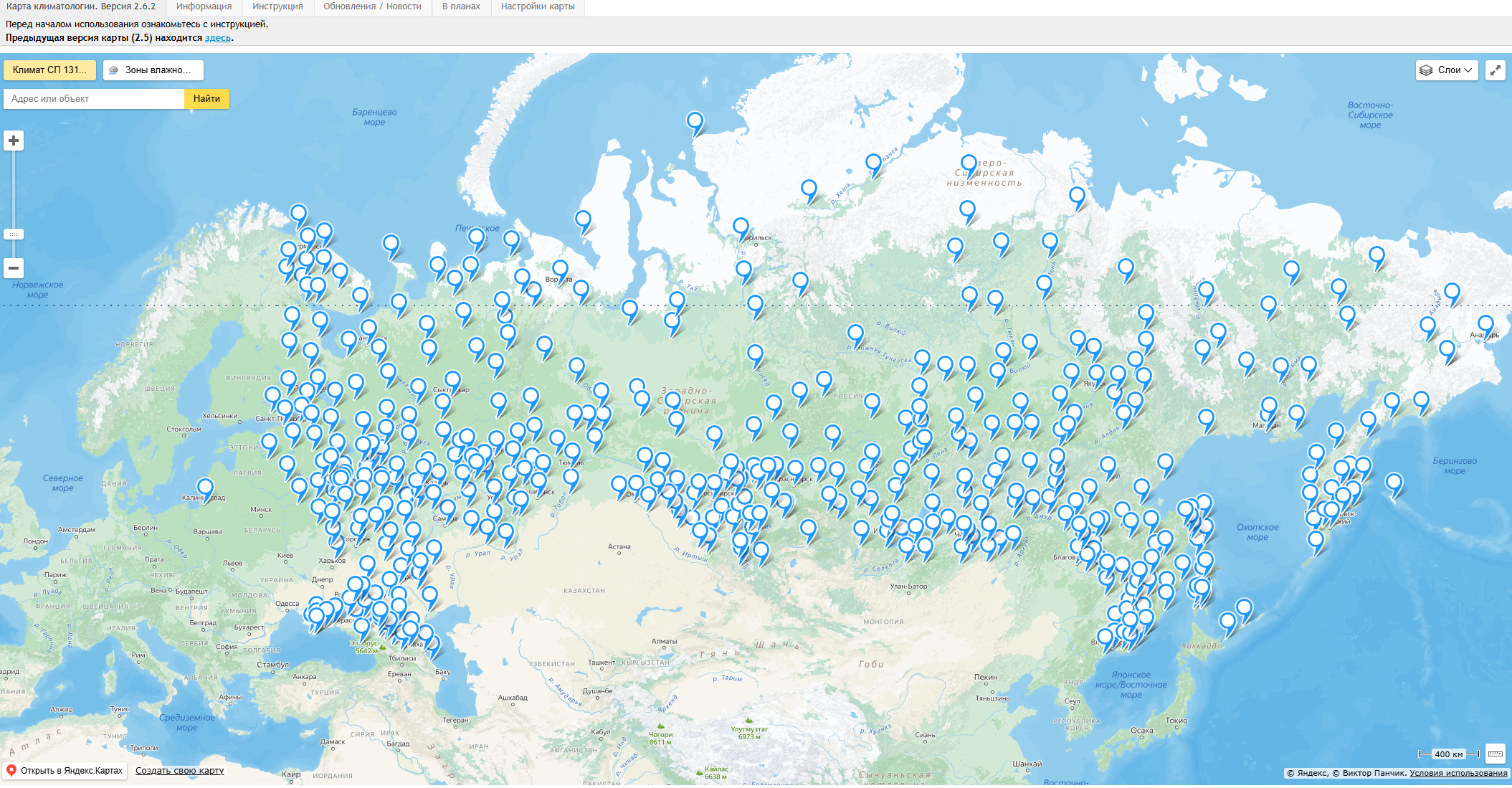Open the Обновления / Новости tab
Screen dimensions: 1512x788
pyautogui.click(x=372, y=6)
